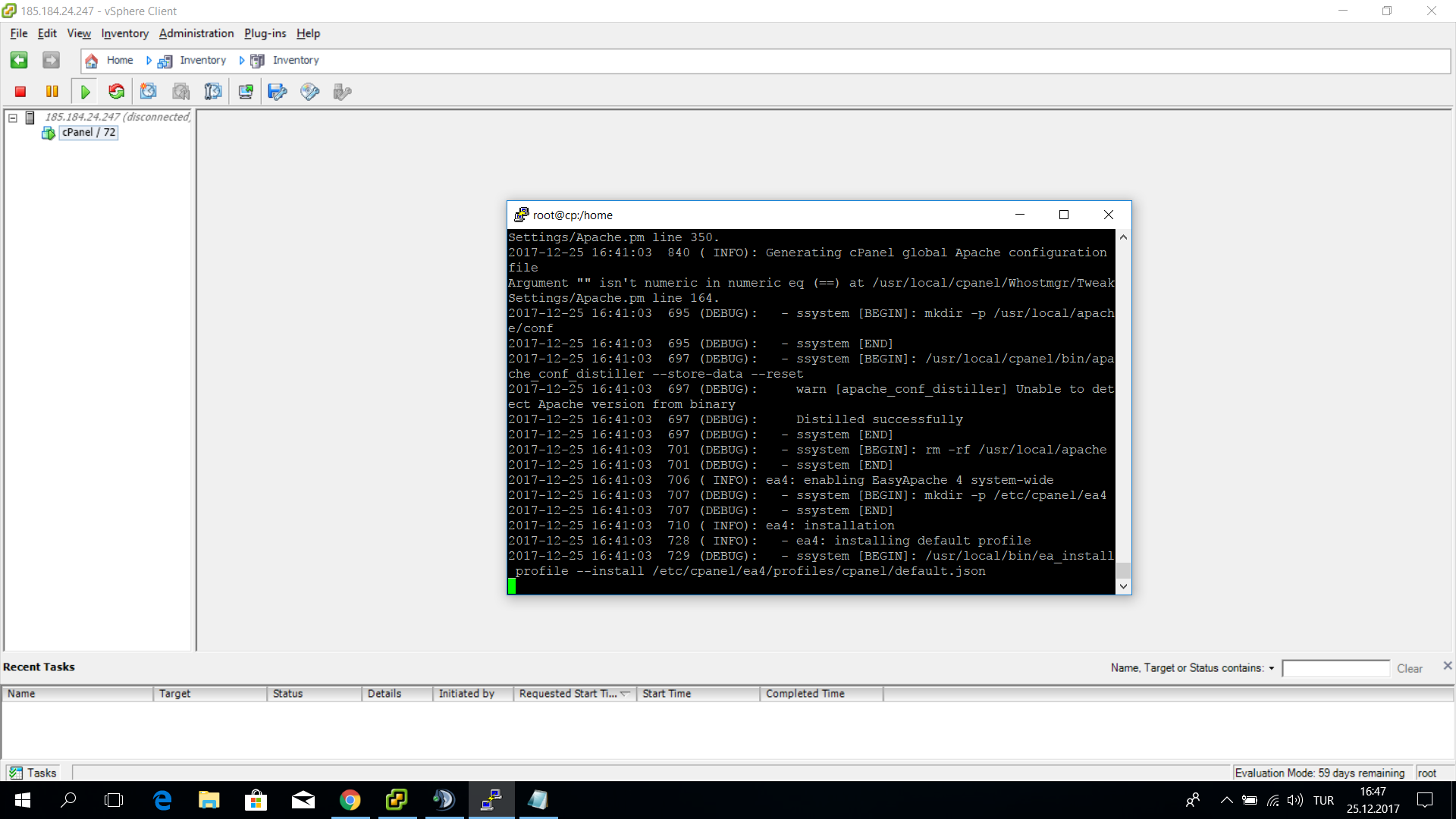The width and height of the screenshot is (1456, 819).
Task: Click the PuTTY terminal scrollbar thumb
Action: pos(1123,570)
